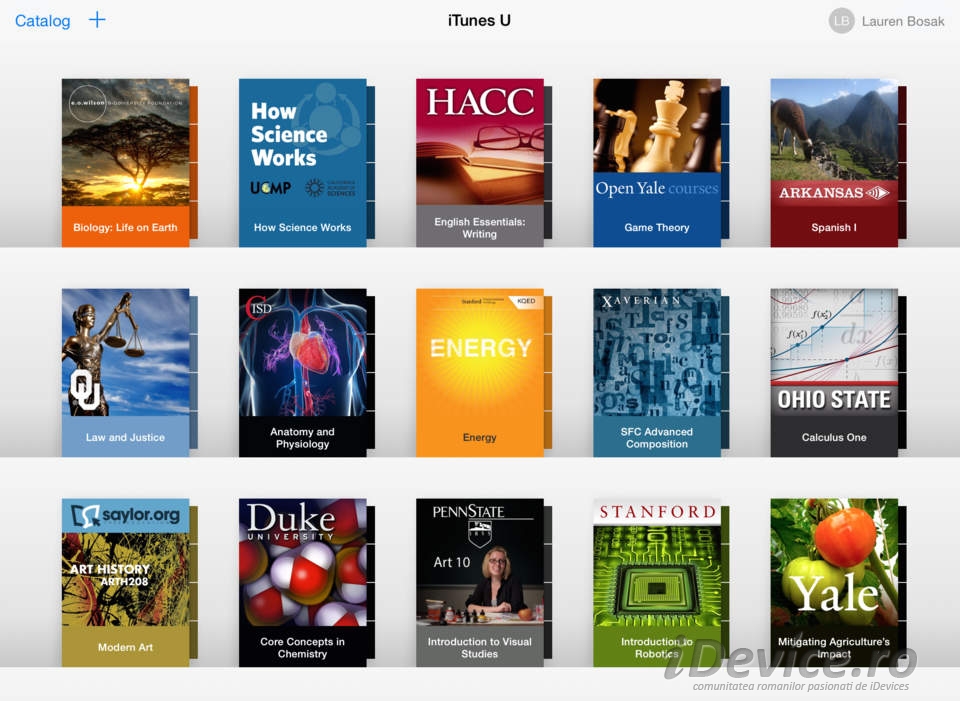Image resolution: width=960 pixels, height=701 pixels.
Task: Open Xaverian SFC Advanced Composition course
Action: pos(657,373)
